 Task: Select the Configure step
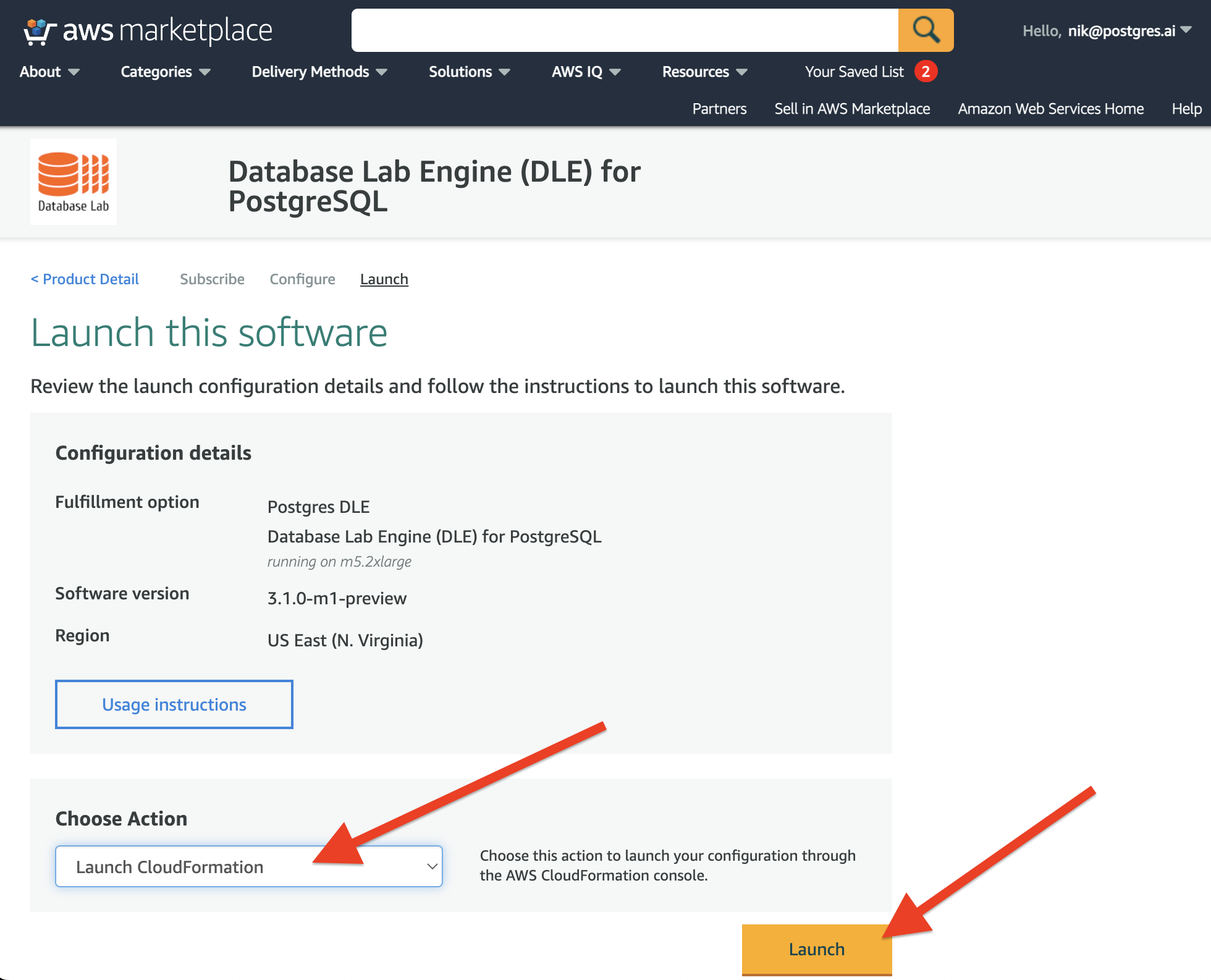click(x=302, y=279)
